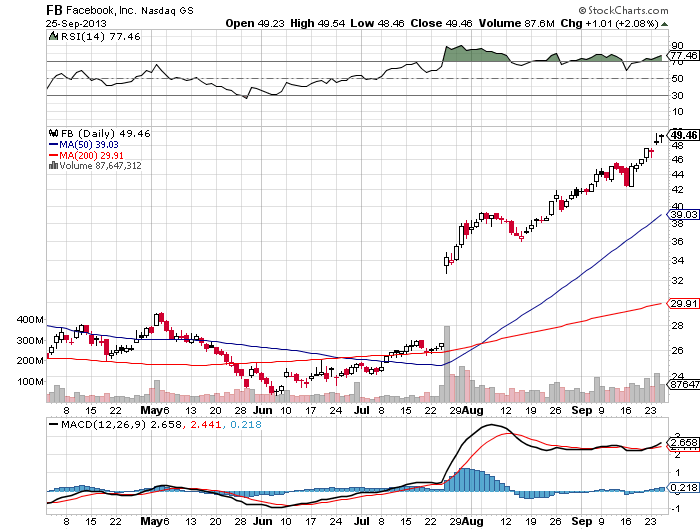Viewport: 700px width, 530px height.
Task: Click the 44 price level on right axis
Action: 678,174
